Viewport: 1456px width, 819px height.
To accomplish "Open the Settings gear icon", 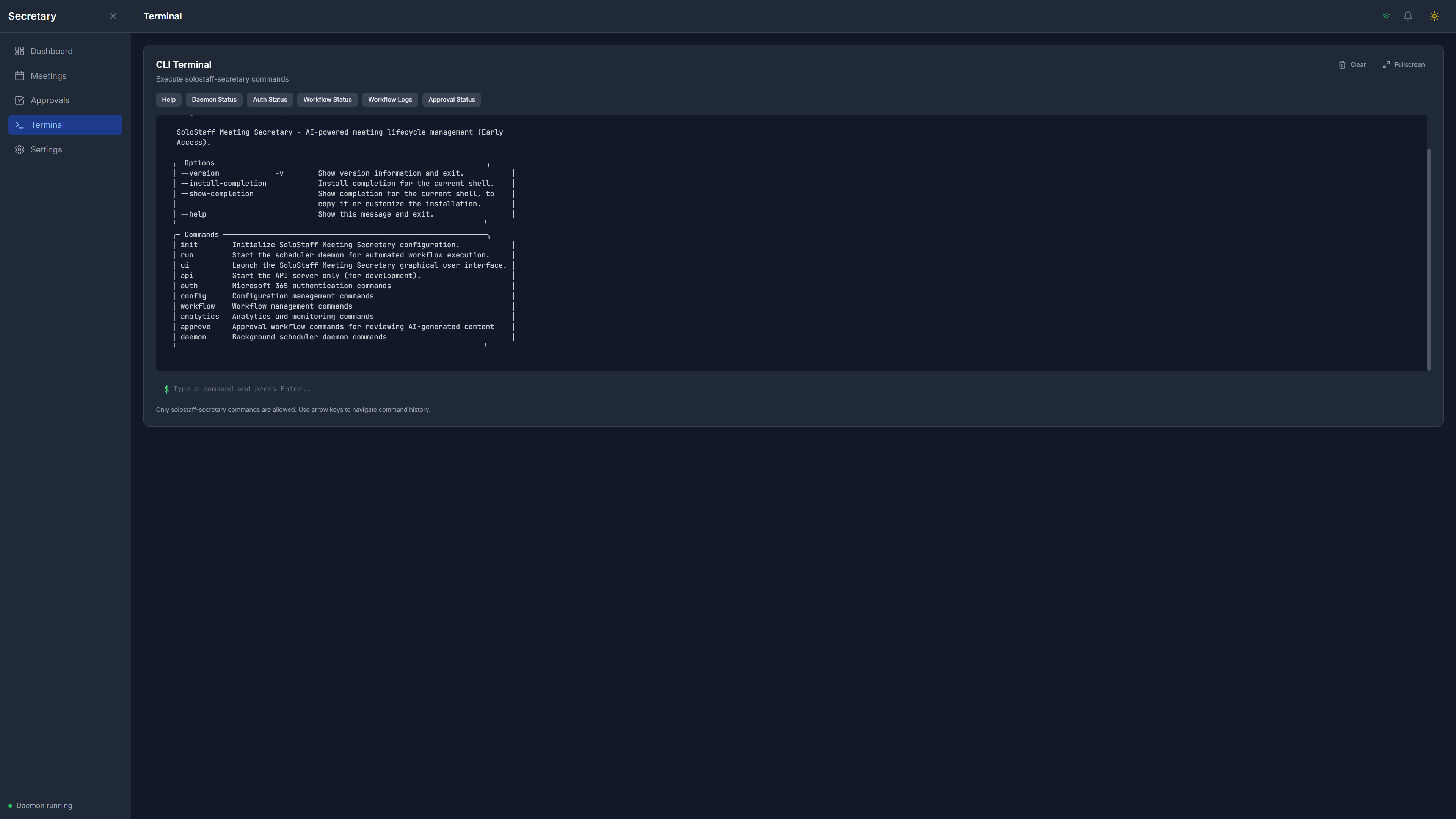I will [19, 149].
